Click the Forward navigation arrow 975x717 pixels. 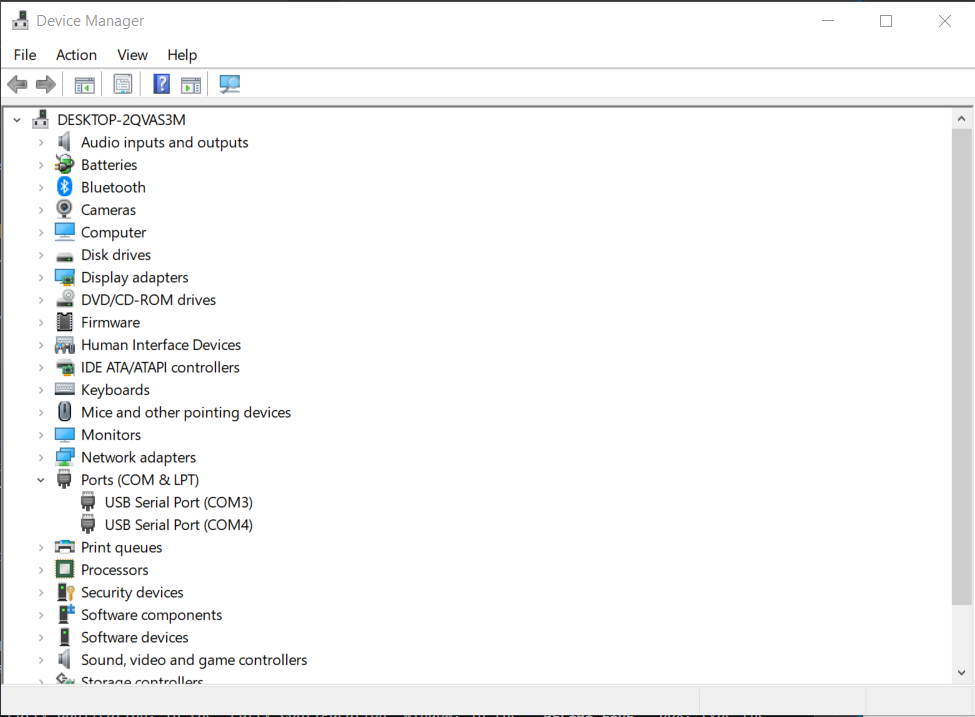point(45,84)
